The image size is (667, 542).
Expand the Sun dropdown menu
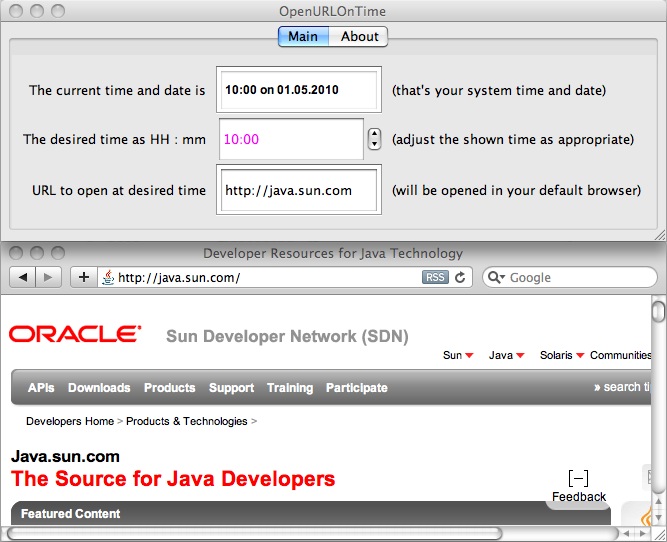click(x=459, y=355)
